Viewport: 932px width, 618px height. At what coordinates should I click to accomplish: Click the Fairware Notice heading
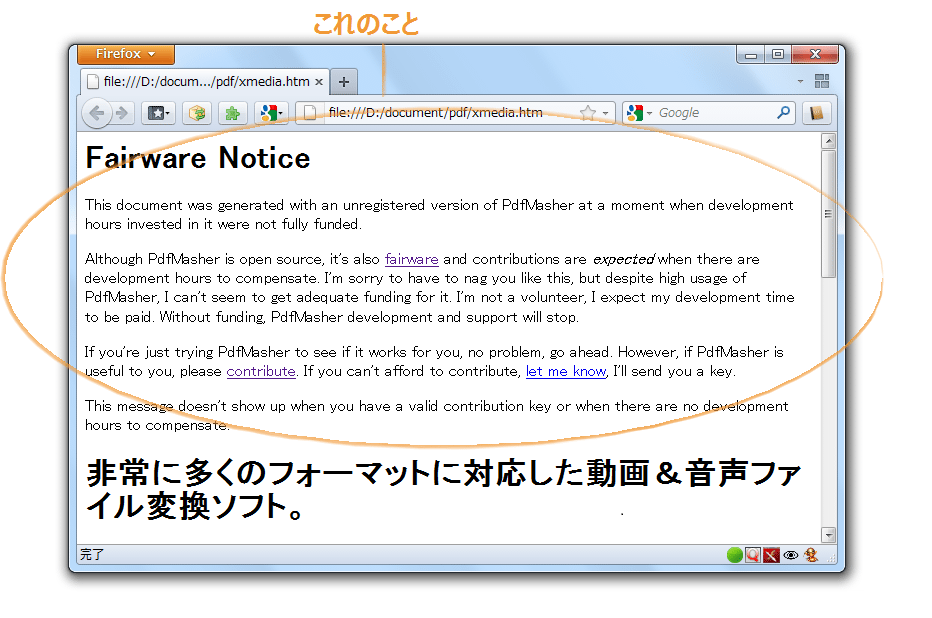click(x=198, y=158)
